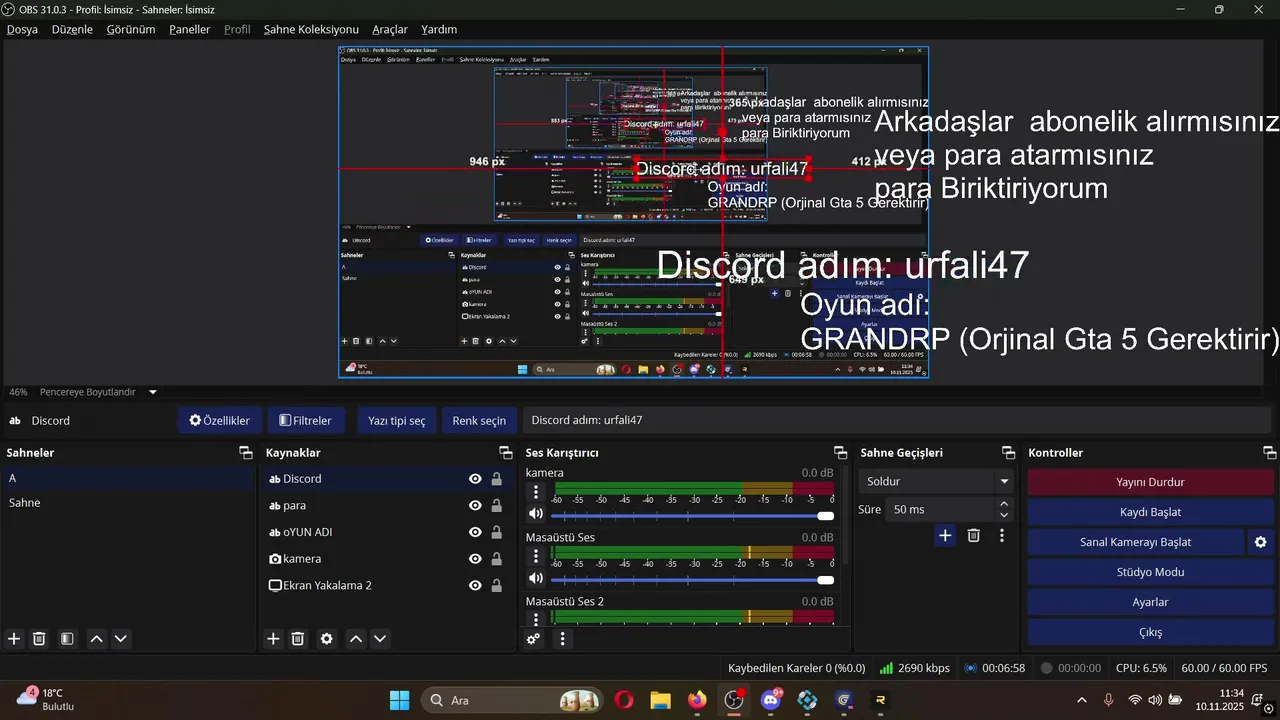Open the Dosya menu
The height and width of the screenshot is (720, 1280).
(x=22, y=29)
